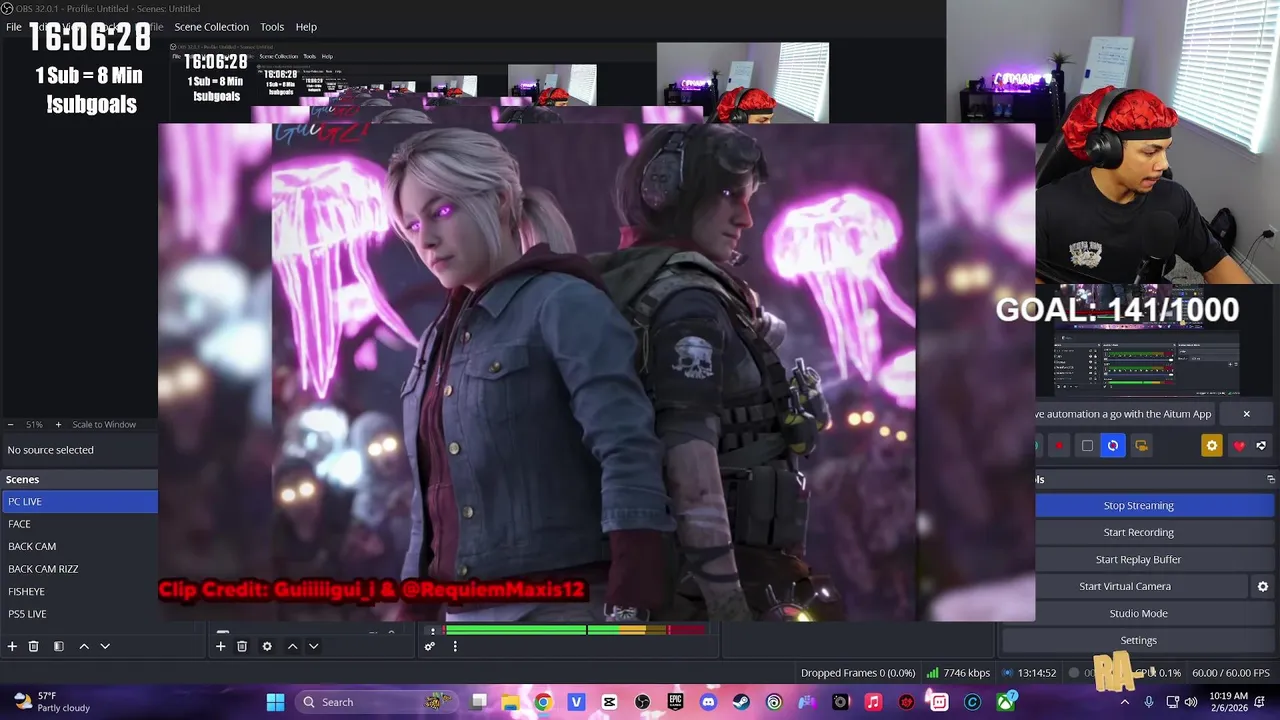Click Start Recording
This screenshot has width=1280, height=720.
(x=1138, y=533)
